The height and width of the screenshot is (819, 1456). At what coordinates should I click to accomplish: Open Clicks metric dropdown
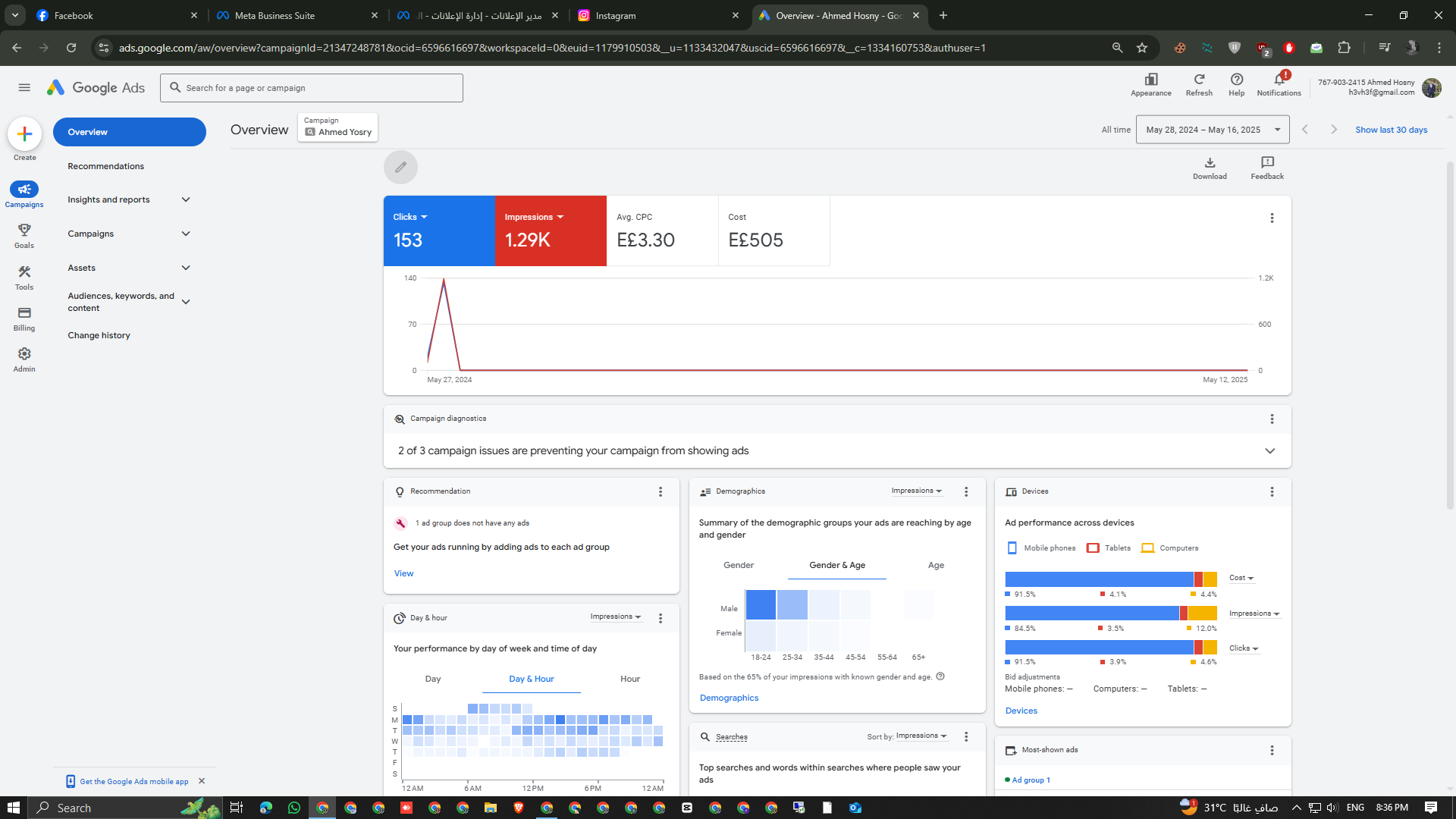pyautogui.click(x=410, y=217)
